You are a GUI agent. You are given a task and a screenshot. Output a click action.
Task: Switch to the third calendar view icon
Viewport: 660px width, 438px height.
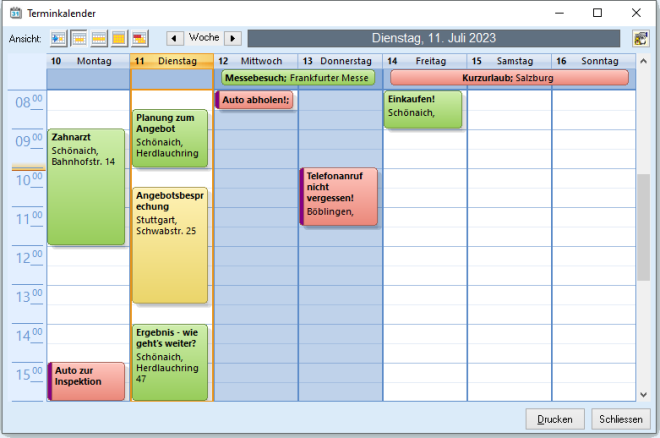tap(99, 38)
